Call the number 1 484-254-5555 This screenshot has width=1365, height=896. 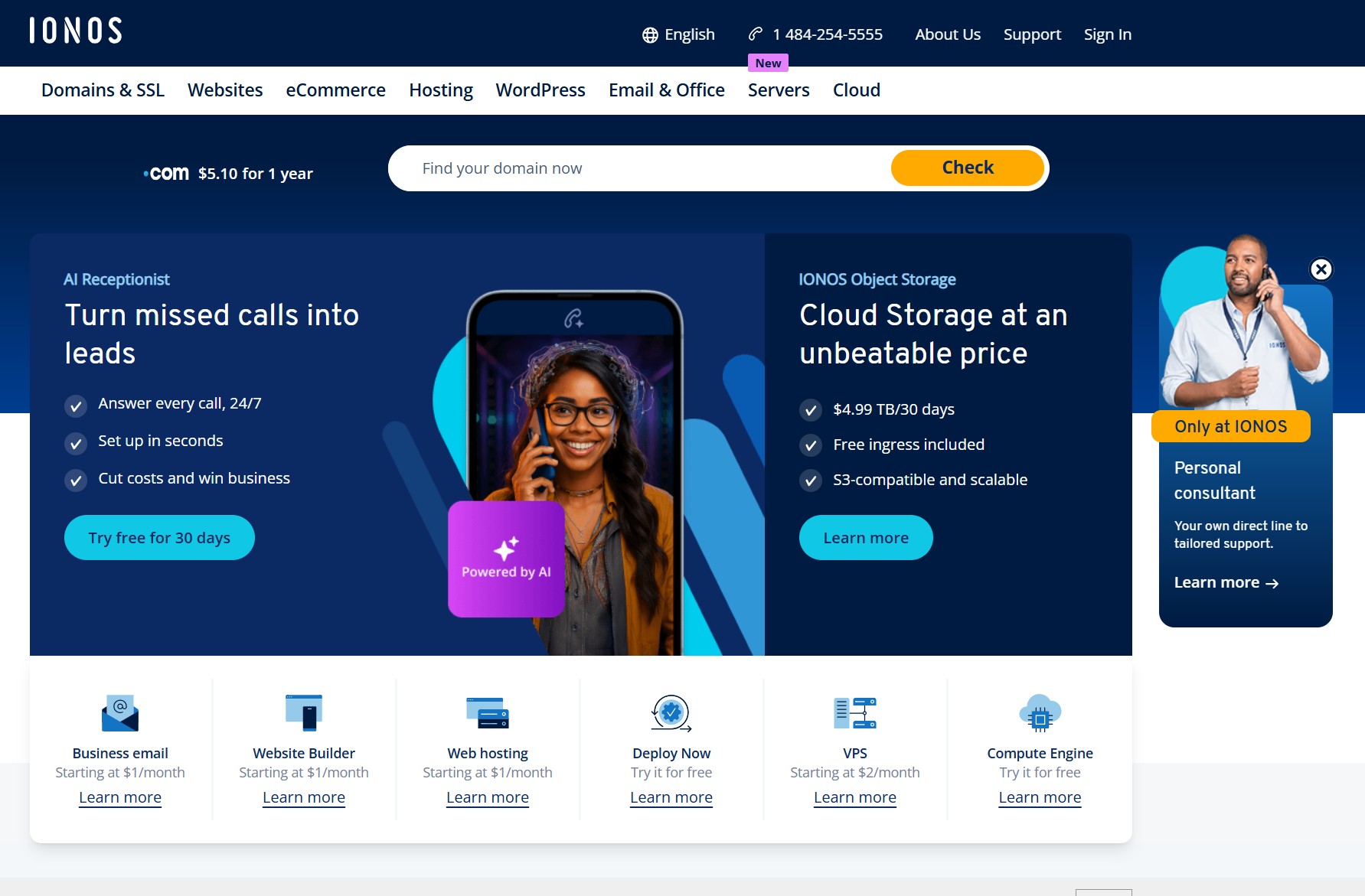point(828,34)
